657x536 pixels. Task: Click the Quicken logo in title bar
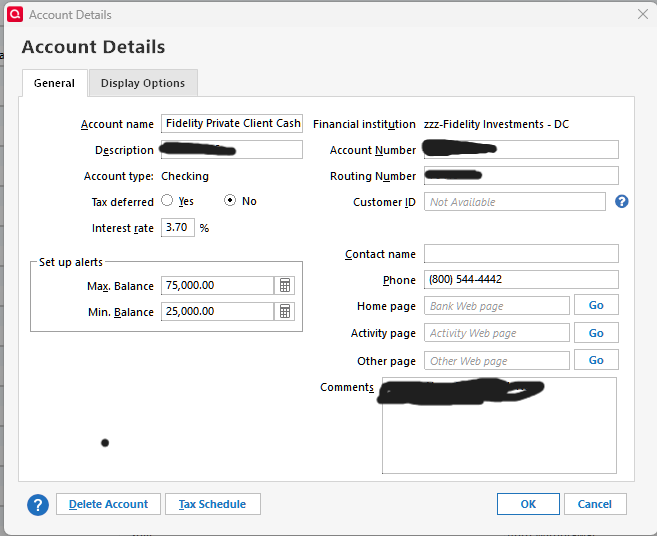coord(15,14)
